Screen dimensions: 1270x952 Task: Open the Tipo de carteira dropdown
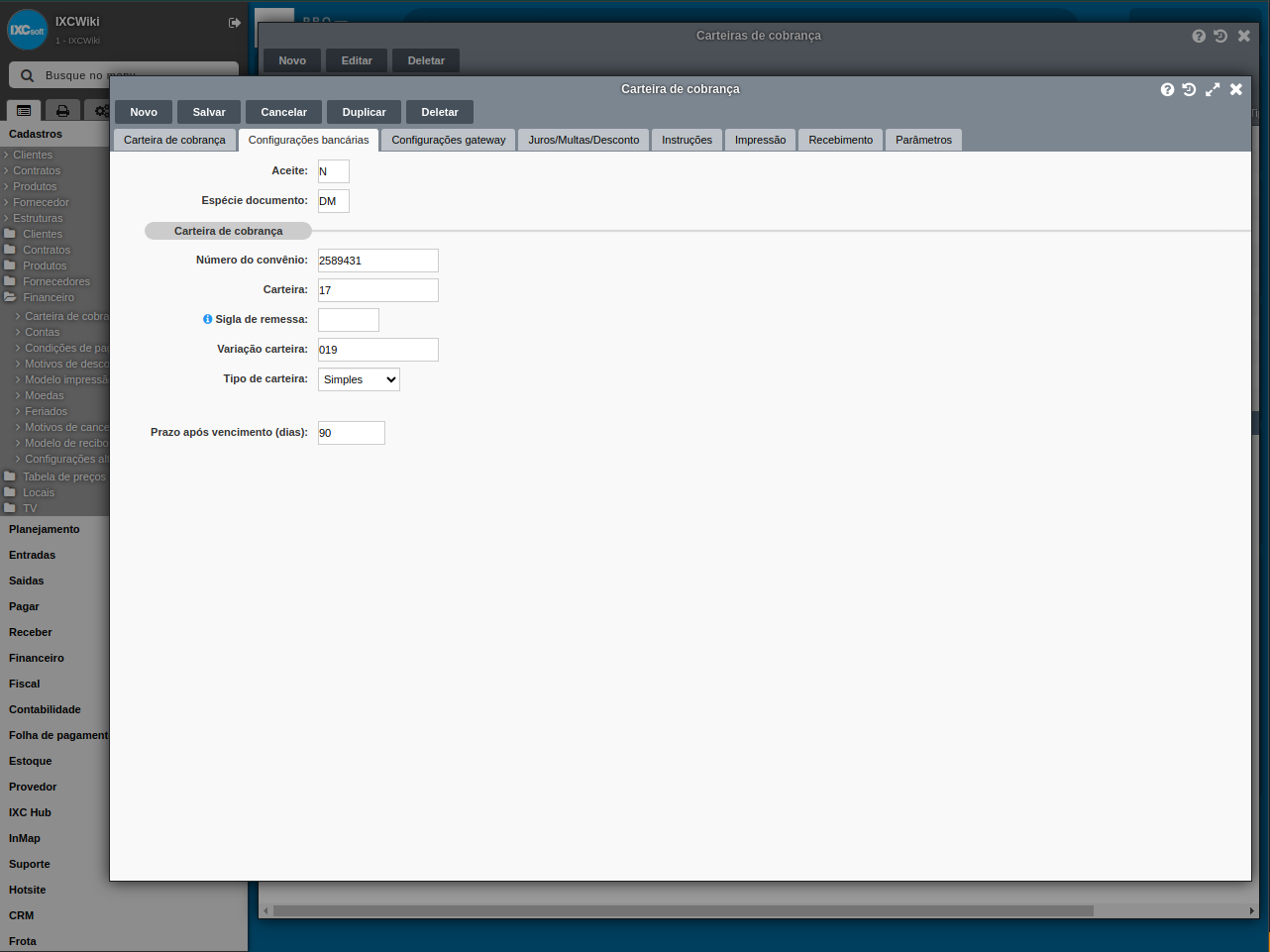click(x=359, y=379)
